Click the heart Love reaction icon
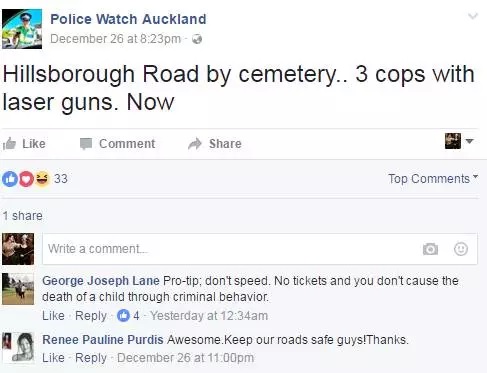This screenshot has height=373, width=487. (x=26, y=179)
